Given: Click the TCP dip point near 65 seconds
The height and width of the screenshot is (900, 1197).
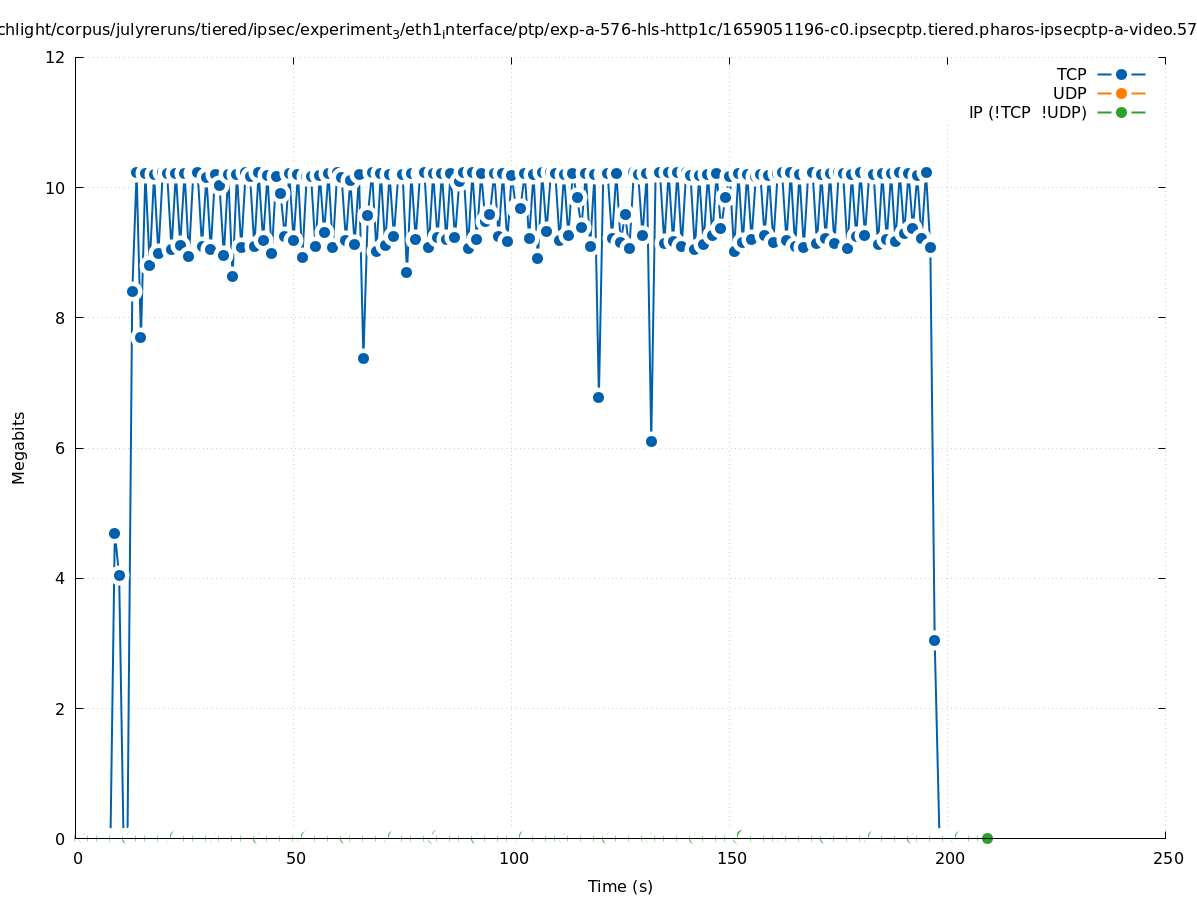Looking at the screenshot, I should coord(363,358).
